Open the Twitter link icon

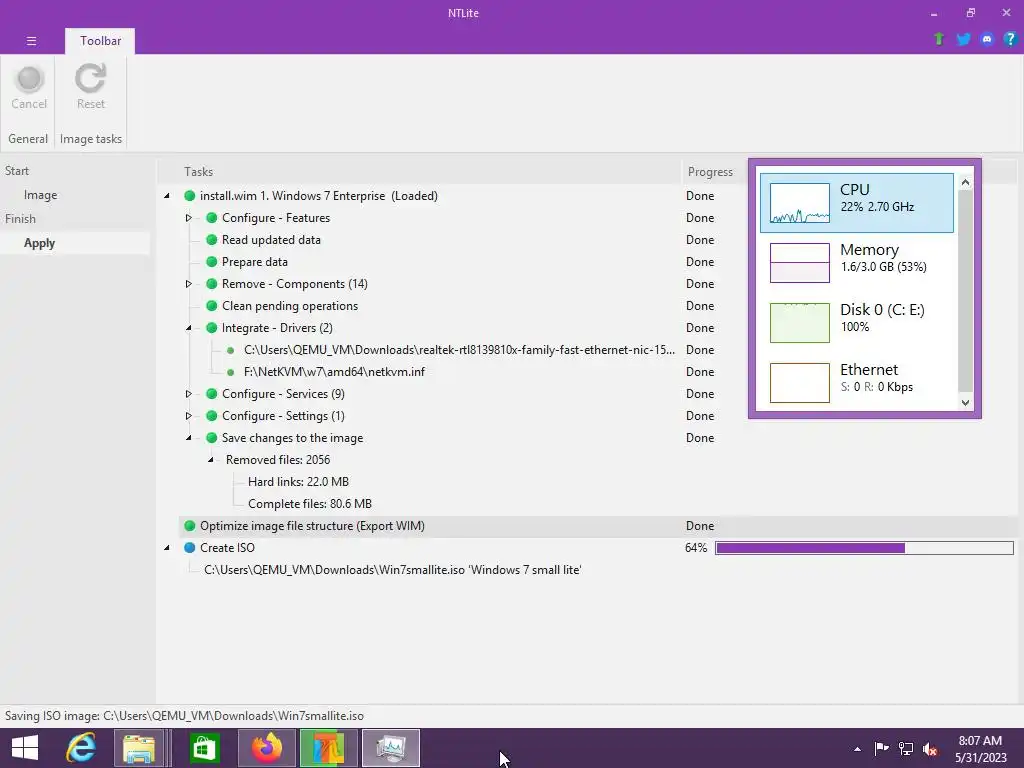tap(963, 39)
